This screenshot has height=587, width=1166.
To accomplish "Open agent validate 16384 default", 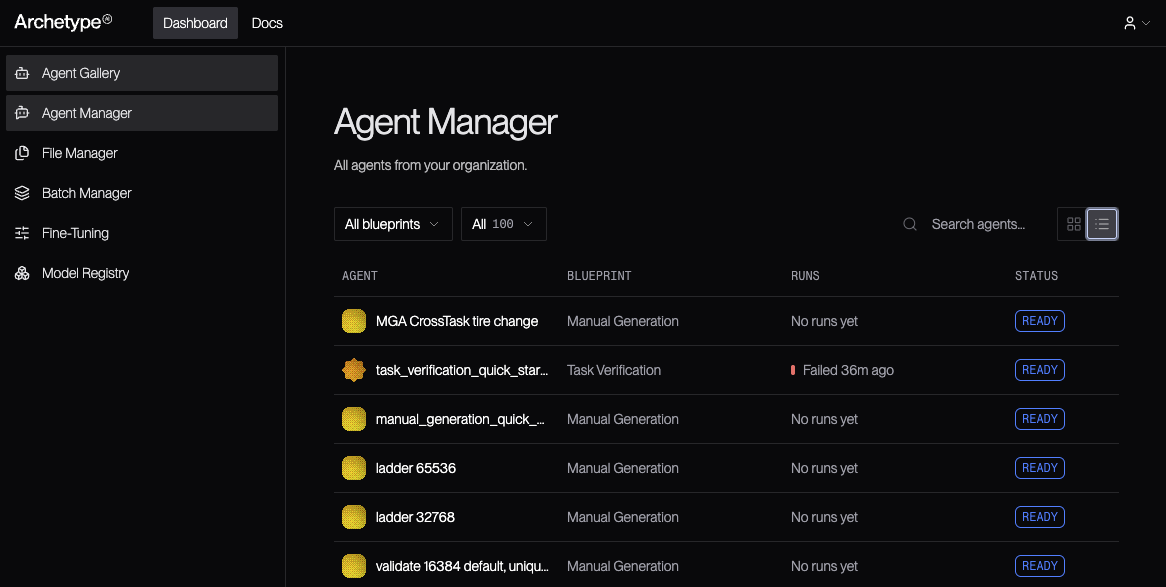I will tap(462, 566).
